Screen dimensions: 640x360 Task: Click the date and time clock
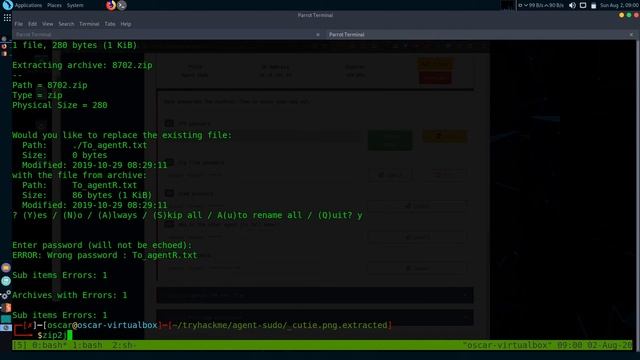tap(618, 5)
